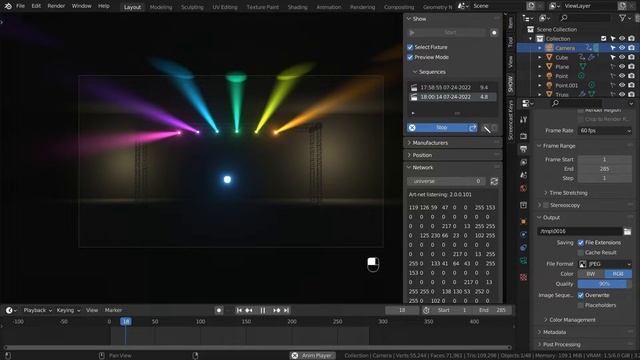
Task: Open the View Layer properties tab
Action: pyautogui.click(x=524, y=162)
